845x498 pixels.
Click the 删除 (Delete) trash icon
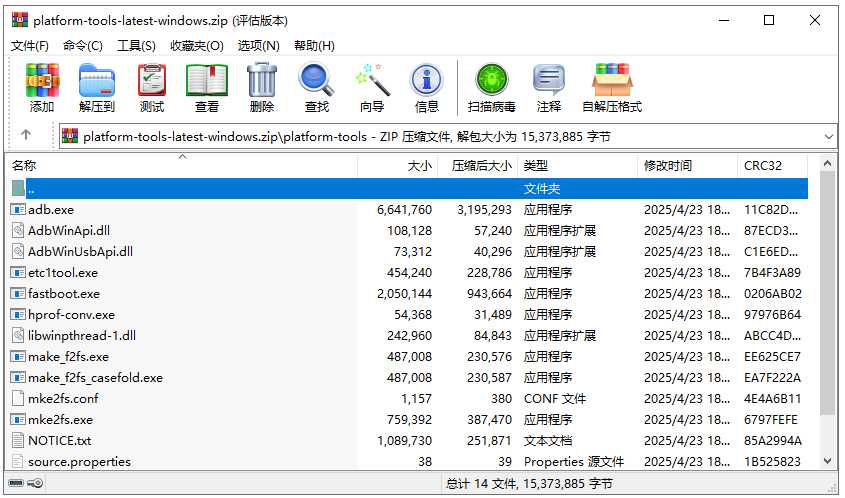262,87
